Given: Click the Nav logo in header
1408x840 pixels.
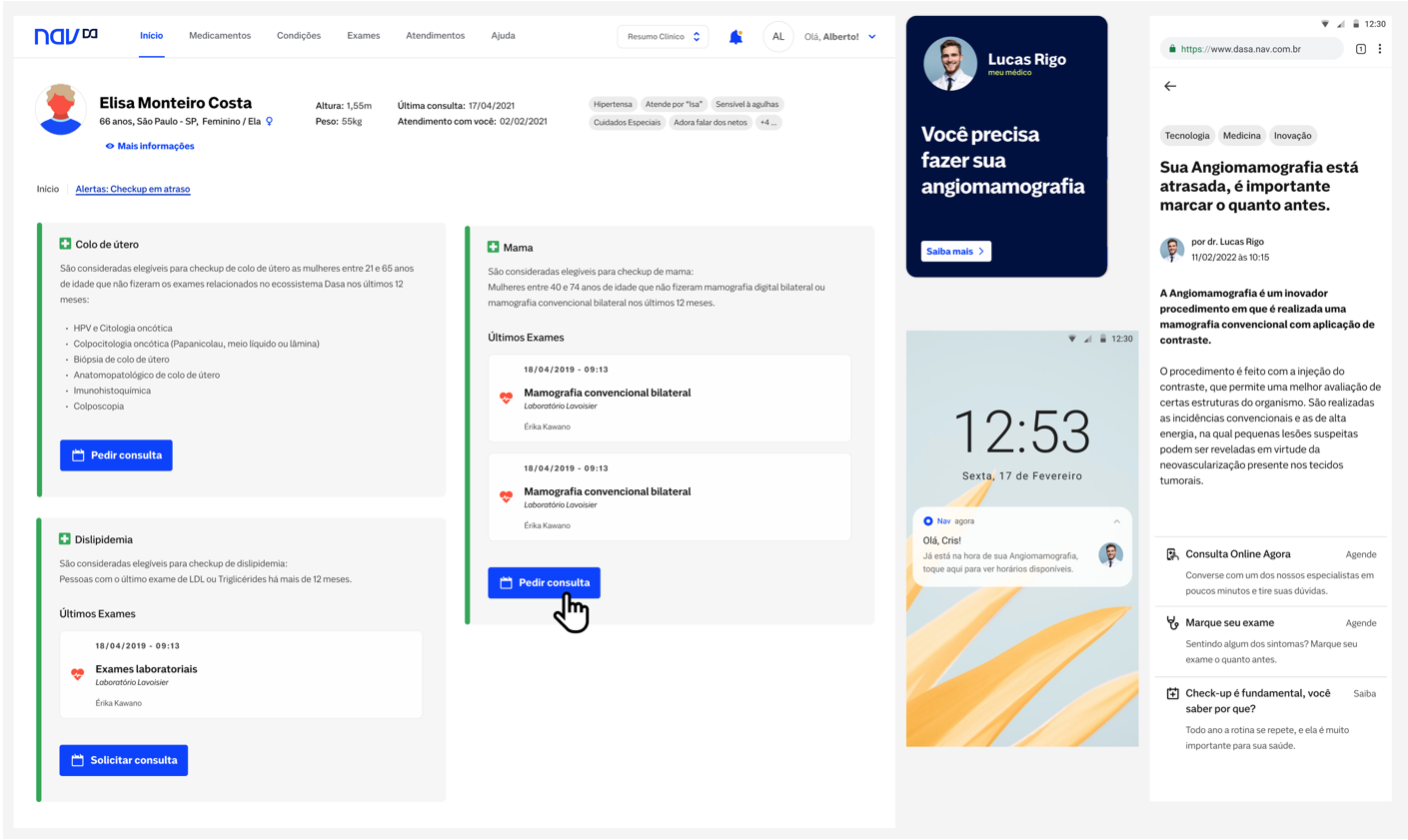Looking at the screenshot, I should (x=66, y=36).
